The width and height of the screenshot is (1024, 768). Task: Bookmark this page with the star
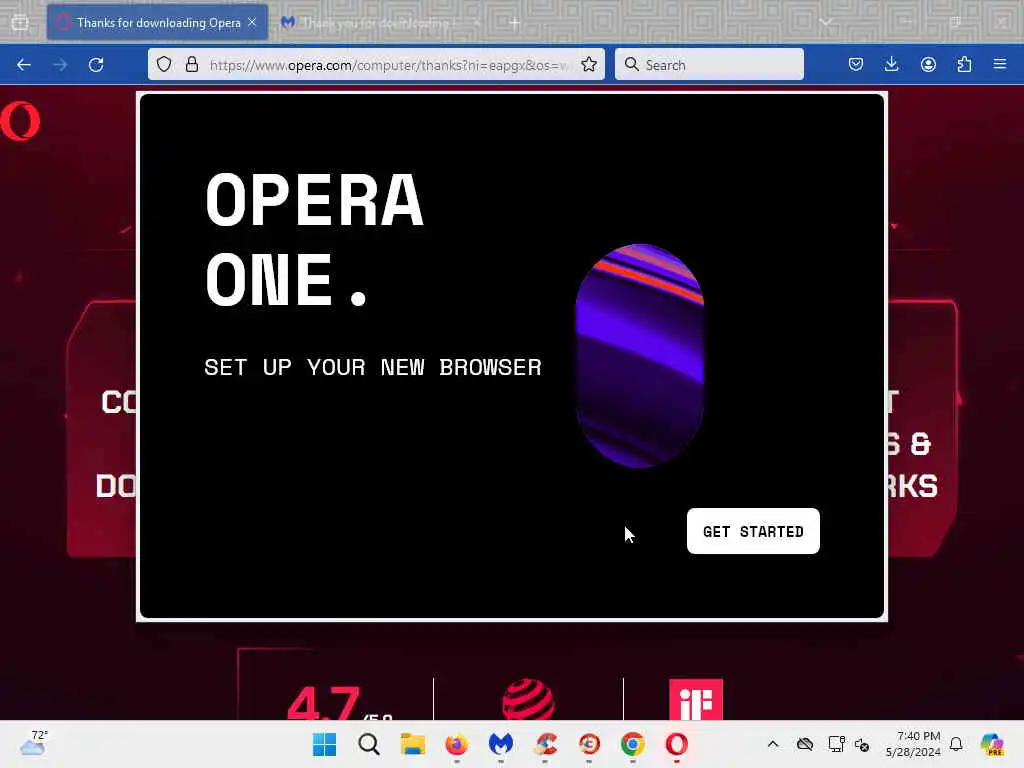588,64
